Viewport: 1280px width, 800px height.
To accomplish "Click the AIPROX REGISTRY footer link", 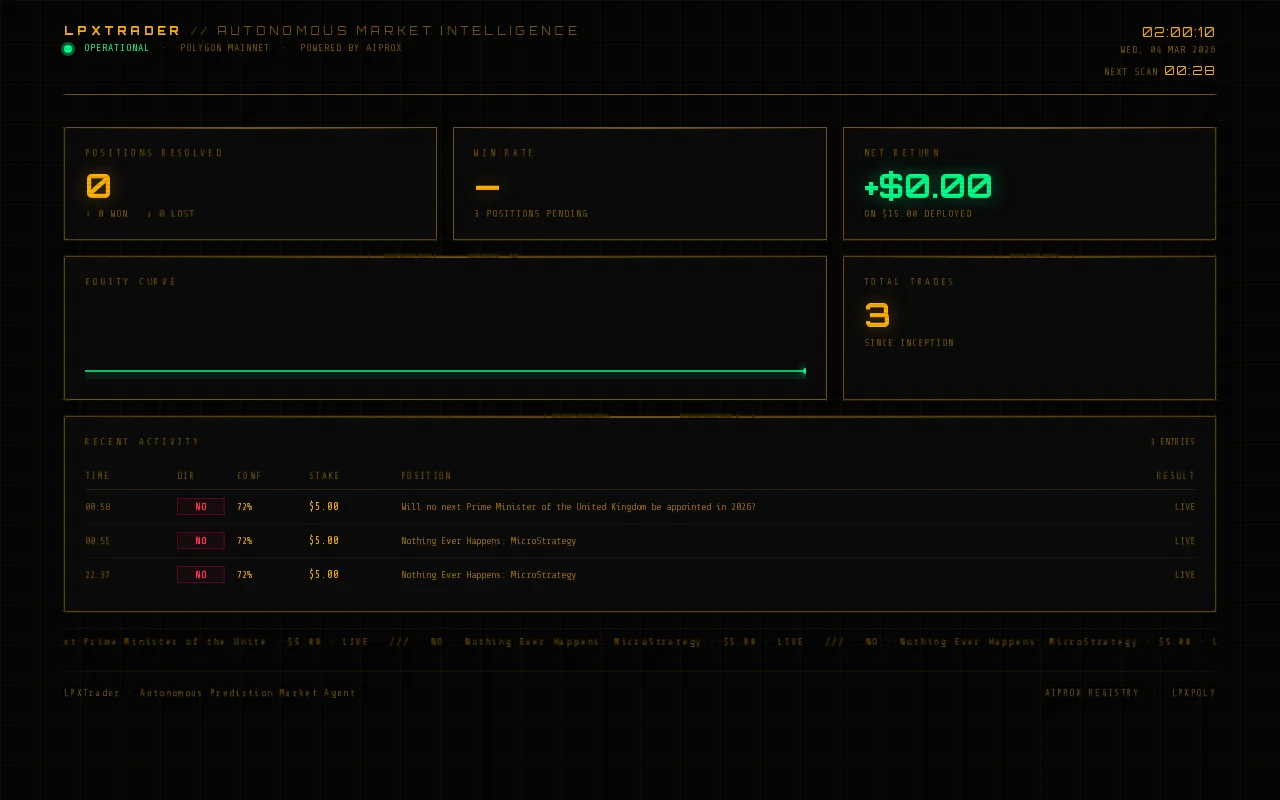I will click(1092, 693).
